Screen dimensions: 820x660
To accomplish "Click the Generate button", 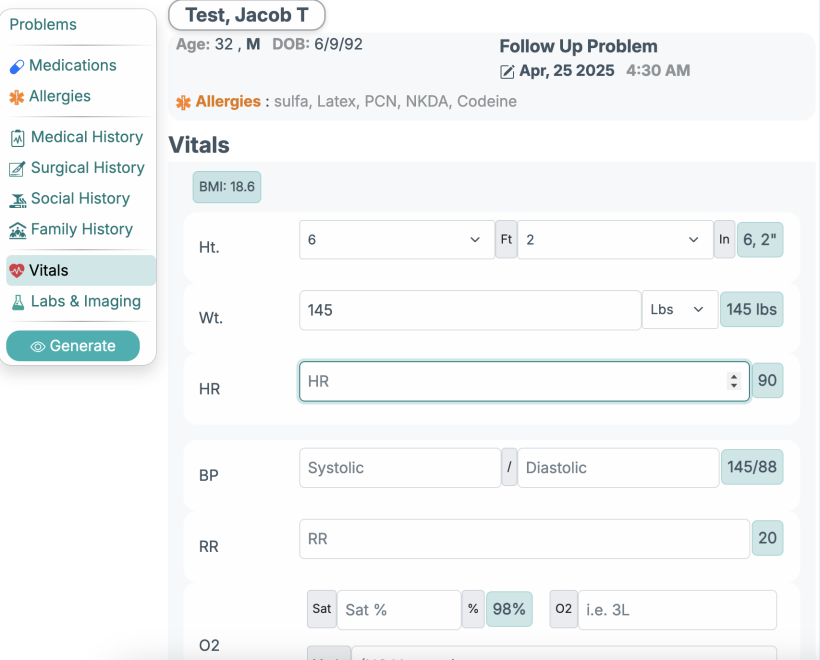I will (73, 346).
